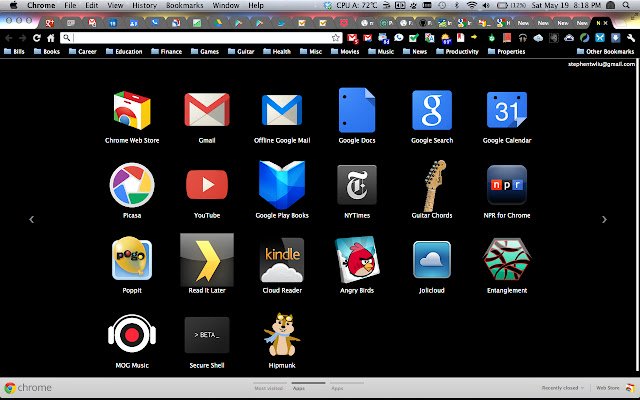Open the Properties bookmarks folder
Image resolution: width=640 pixels, height=400 pixels.
coord(507,51)
